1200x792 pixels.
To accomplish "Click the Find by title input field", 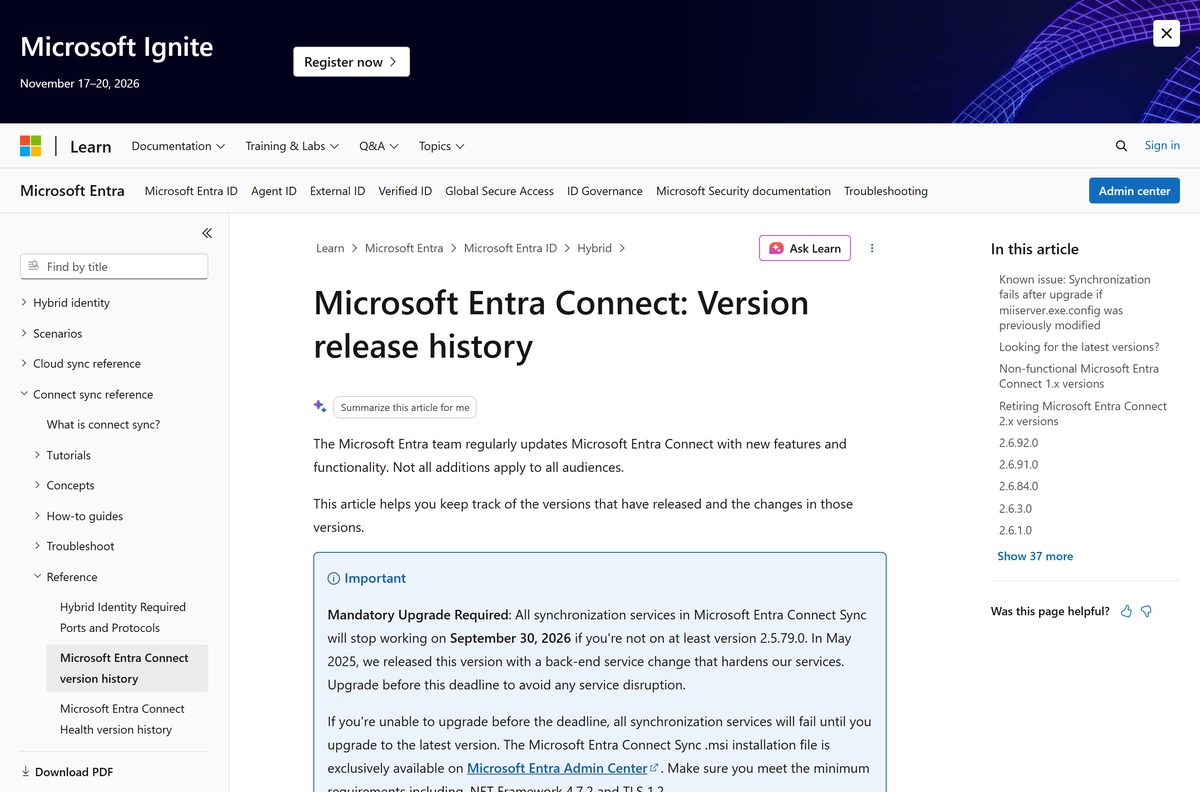I will (x=114, y=266).
